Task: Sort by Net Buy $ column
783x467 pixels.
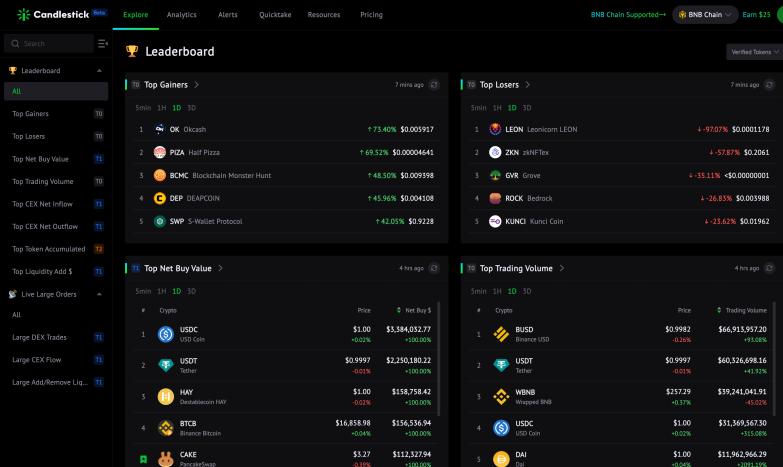Action: [413, 310]
